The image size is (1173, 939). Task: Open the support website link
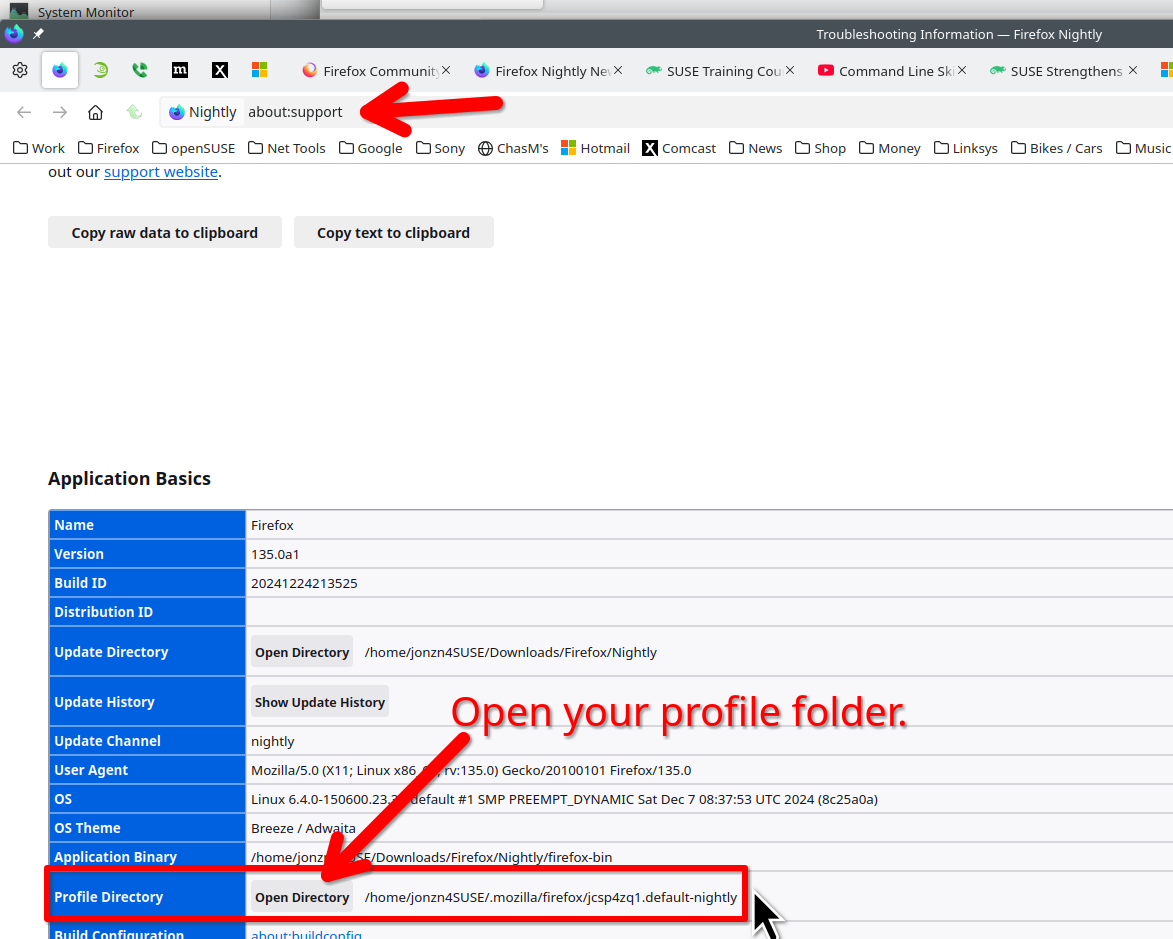161,172
